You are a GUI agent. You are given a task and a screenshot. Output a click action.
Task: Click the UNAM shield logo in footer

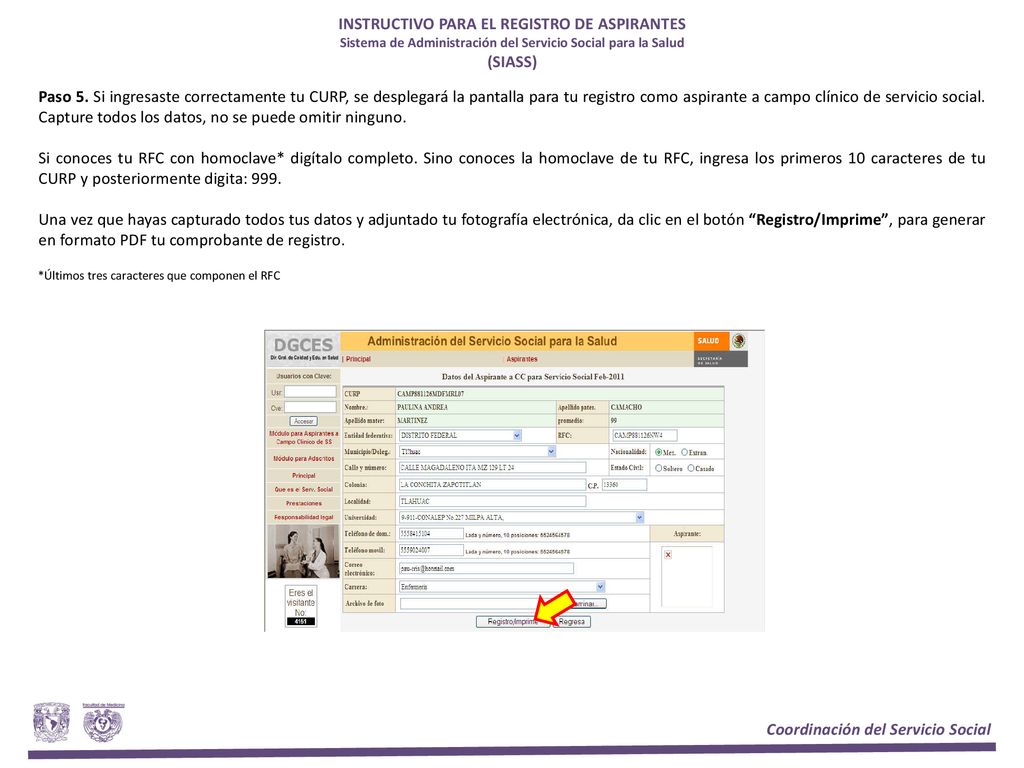click(52, 722)
